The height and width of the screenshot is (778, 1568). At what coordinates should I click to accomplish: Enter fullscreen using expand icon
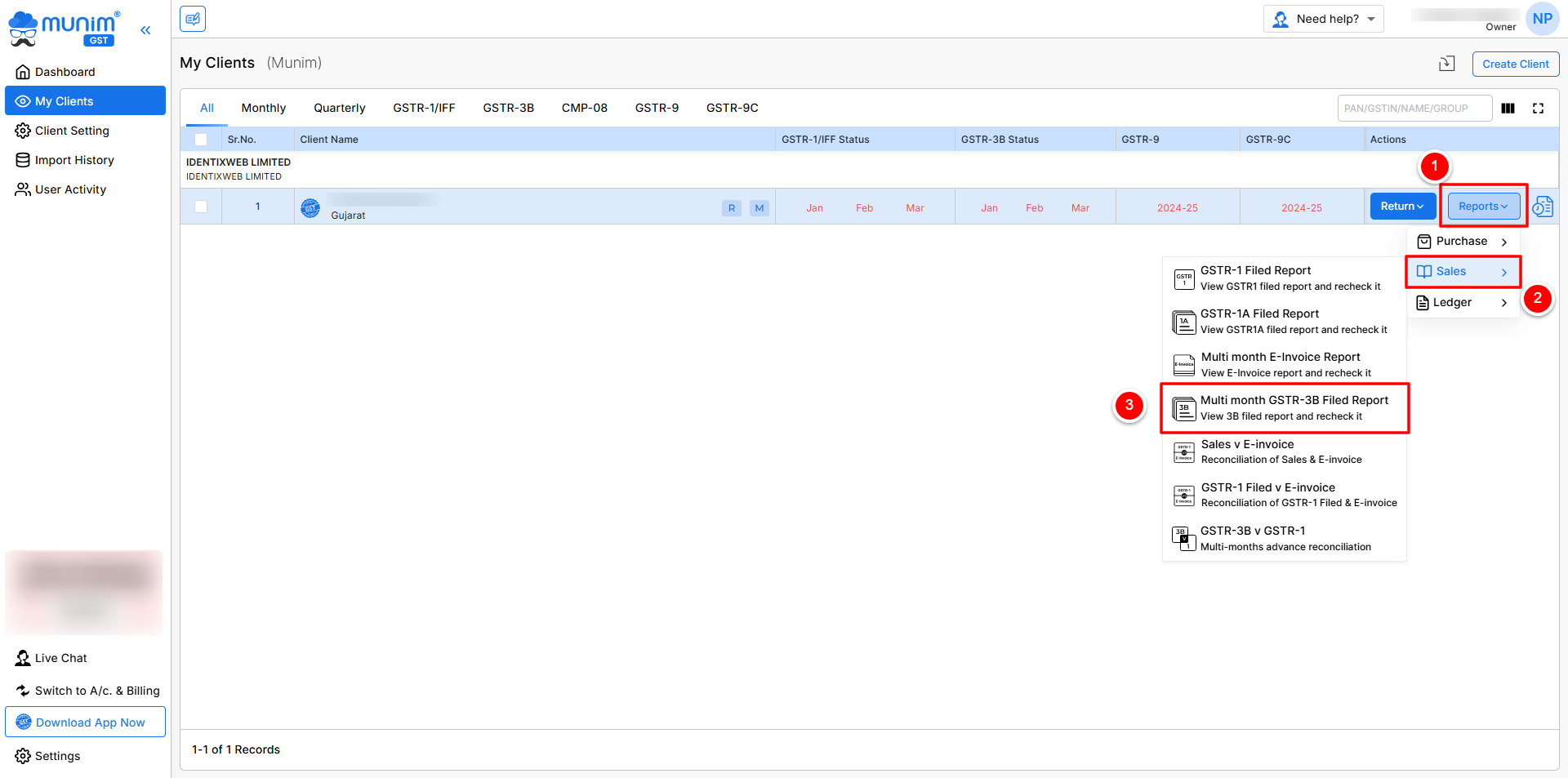[x=1538, y=109]
